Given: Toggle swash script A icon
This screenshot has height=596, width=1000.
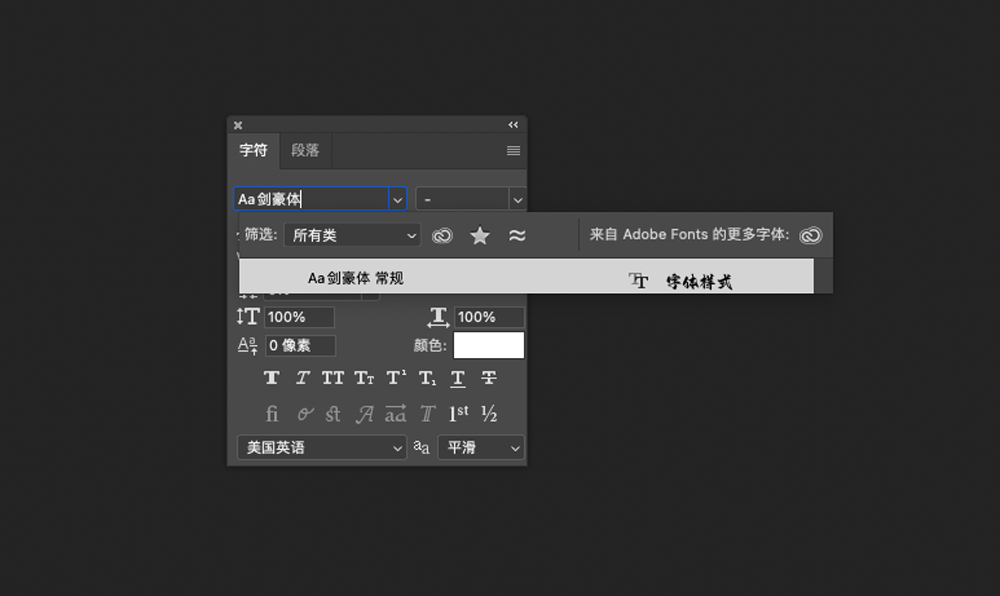Looking at the screenshot, I should click(365, 414).
